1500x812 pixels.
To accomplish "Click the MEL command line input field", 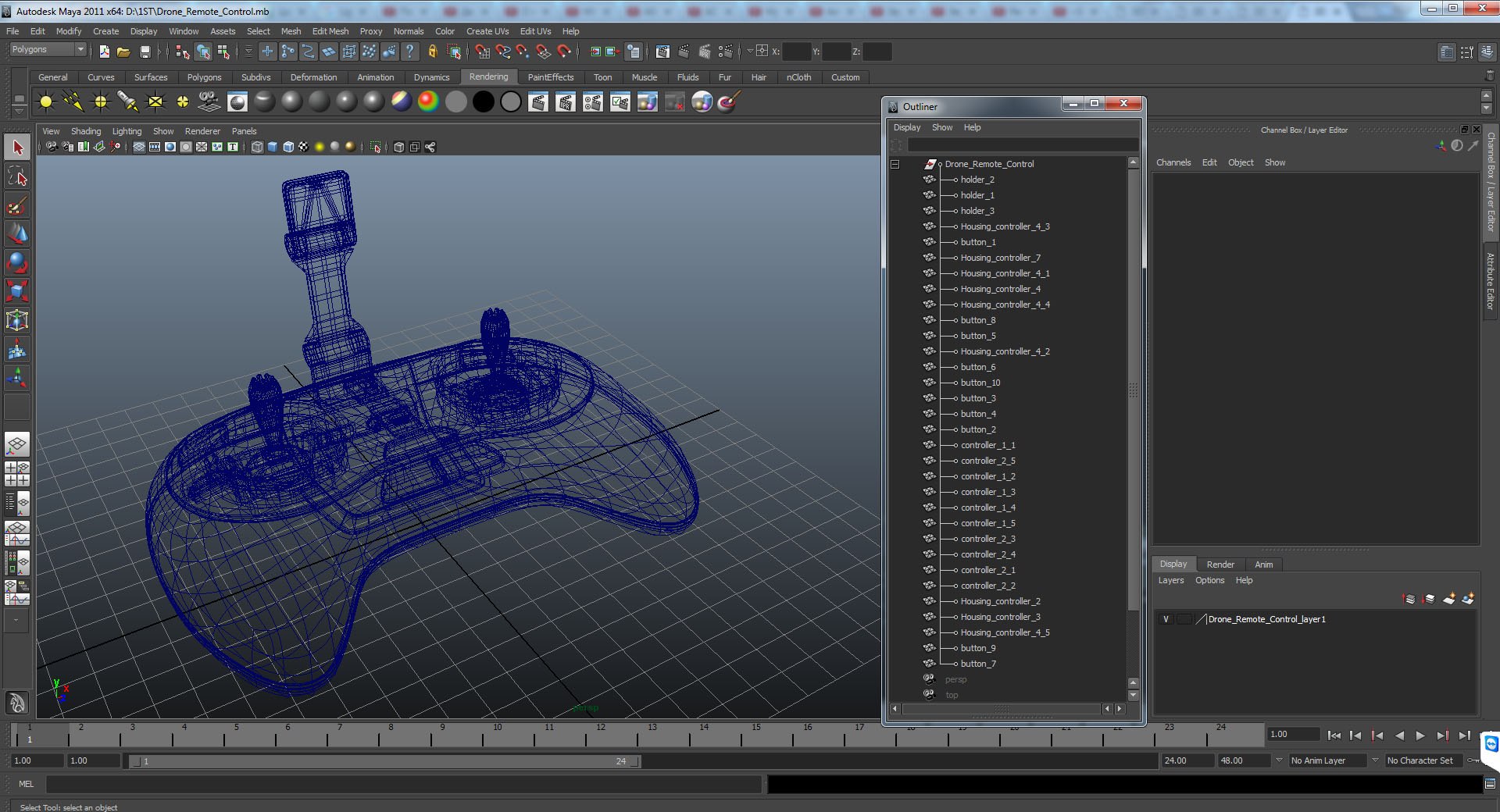I will (x=404, y=784).
